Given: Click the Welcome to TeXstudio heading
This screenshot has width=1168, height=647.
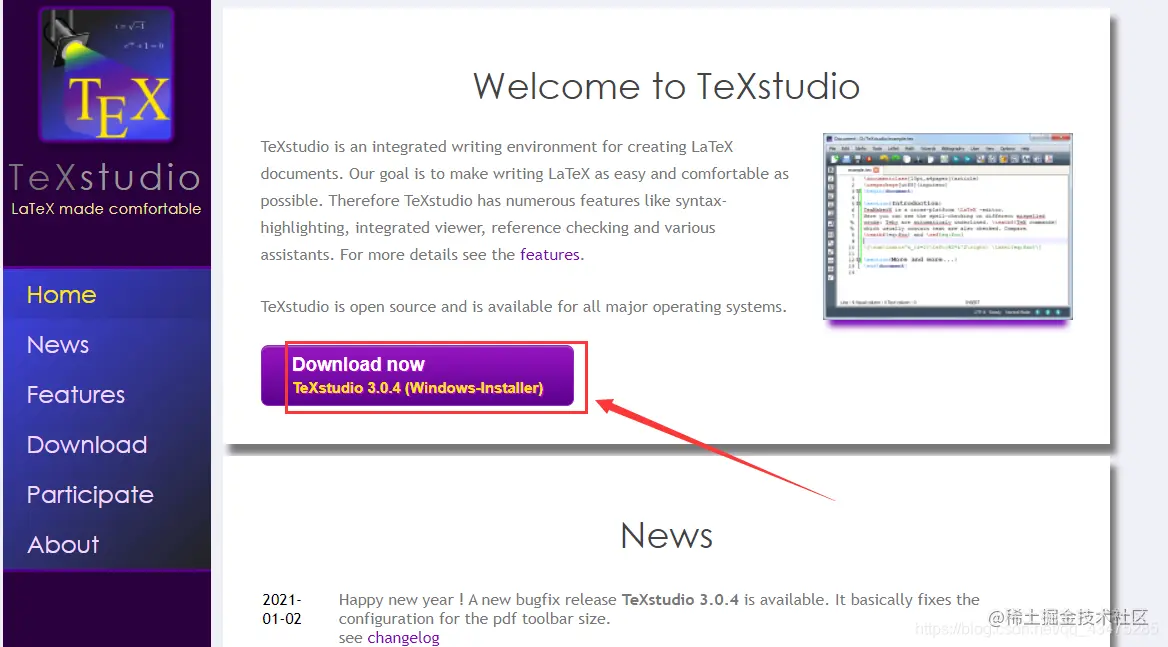Looking at the screenshot, I should coord(666,86).
